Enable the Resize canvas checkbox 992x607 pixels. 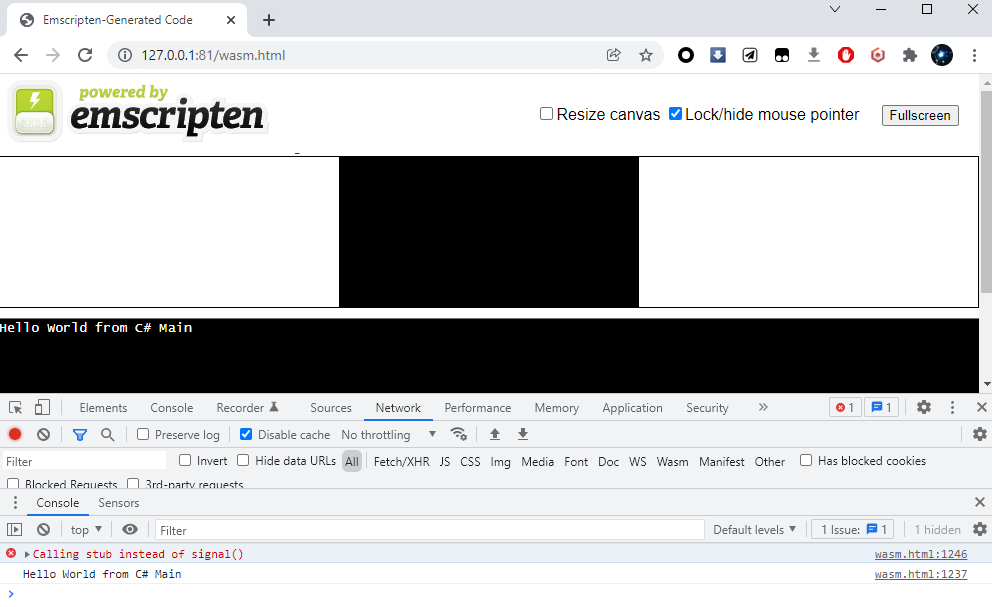click(x=546, y=114)
